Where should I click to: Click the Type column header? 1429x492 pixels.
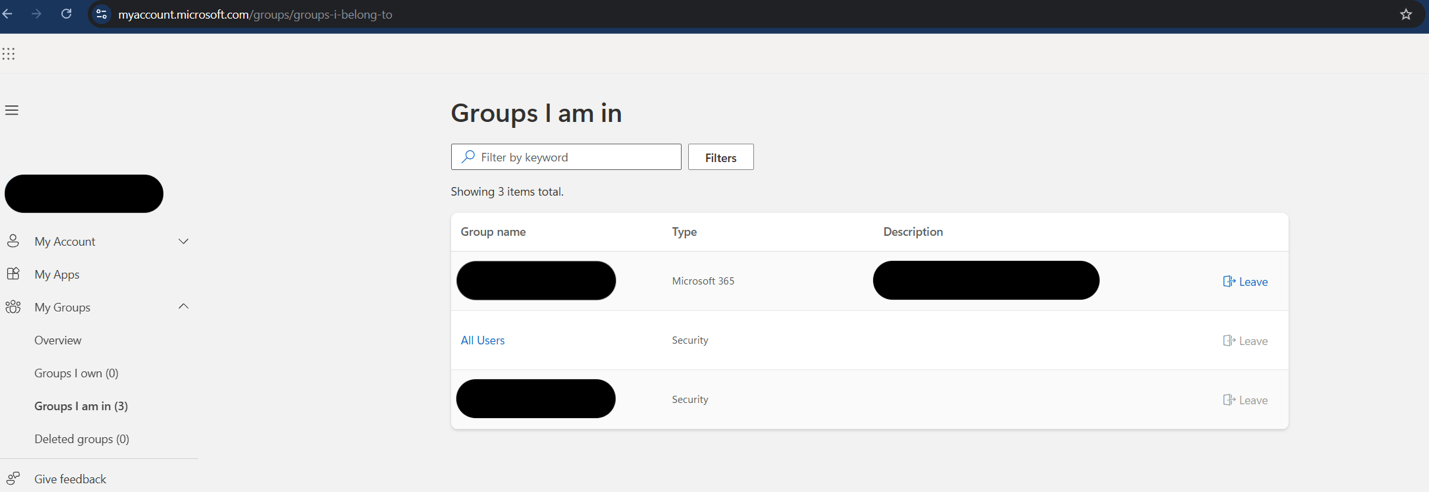pyautogui.click(x=684, y=232)
